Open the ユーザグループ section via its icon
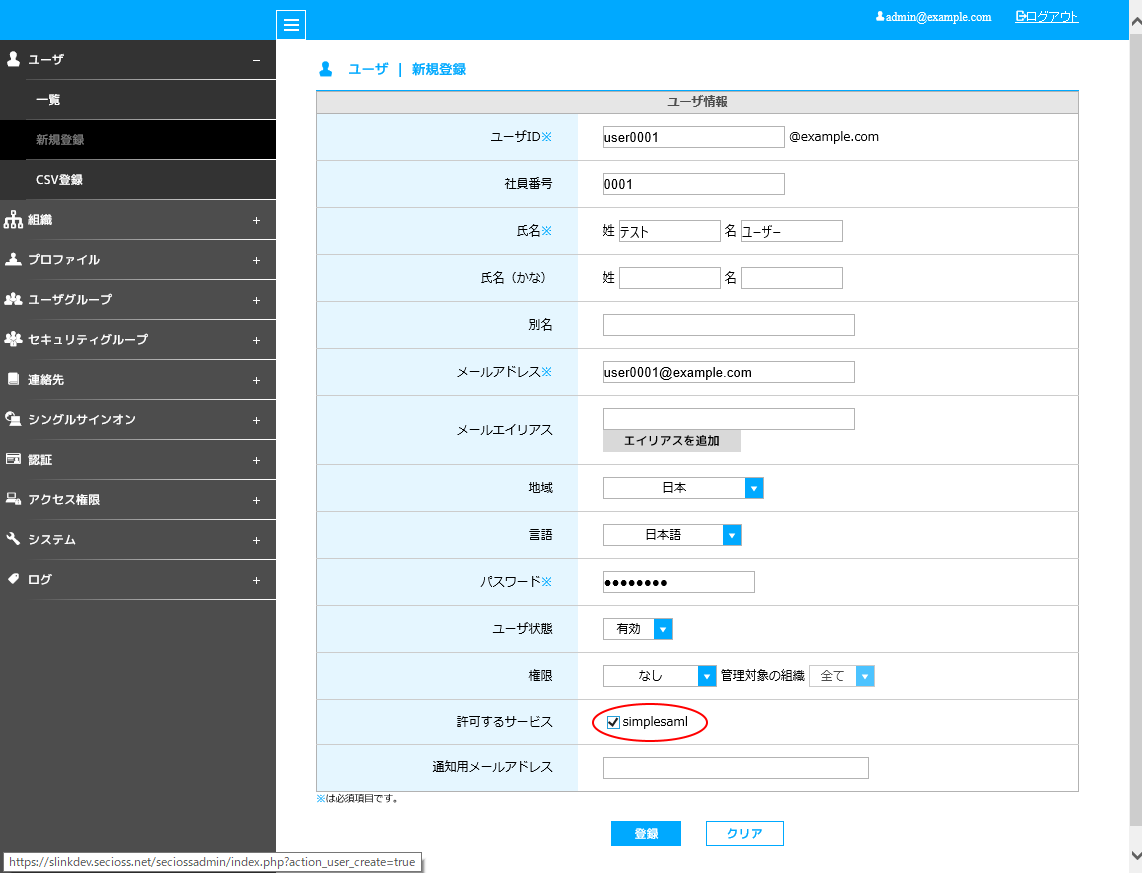Viewport: 1142px width, 873px height. point(13,299)
